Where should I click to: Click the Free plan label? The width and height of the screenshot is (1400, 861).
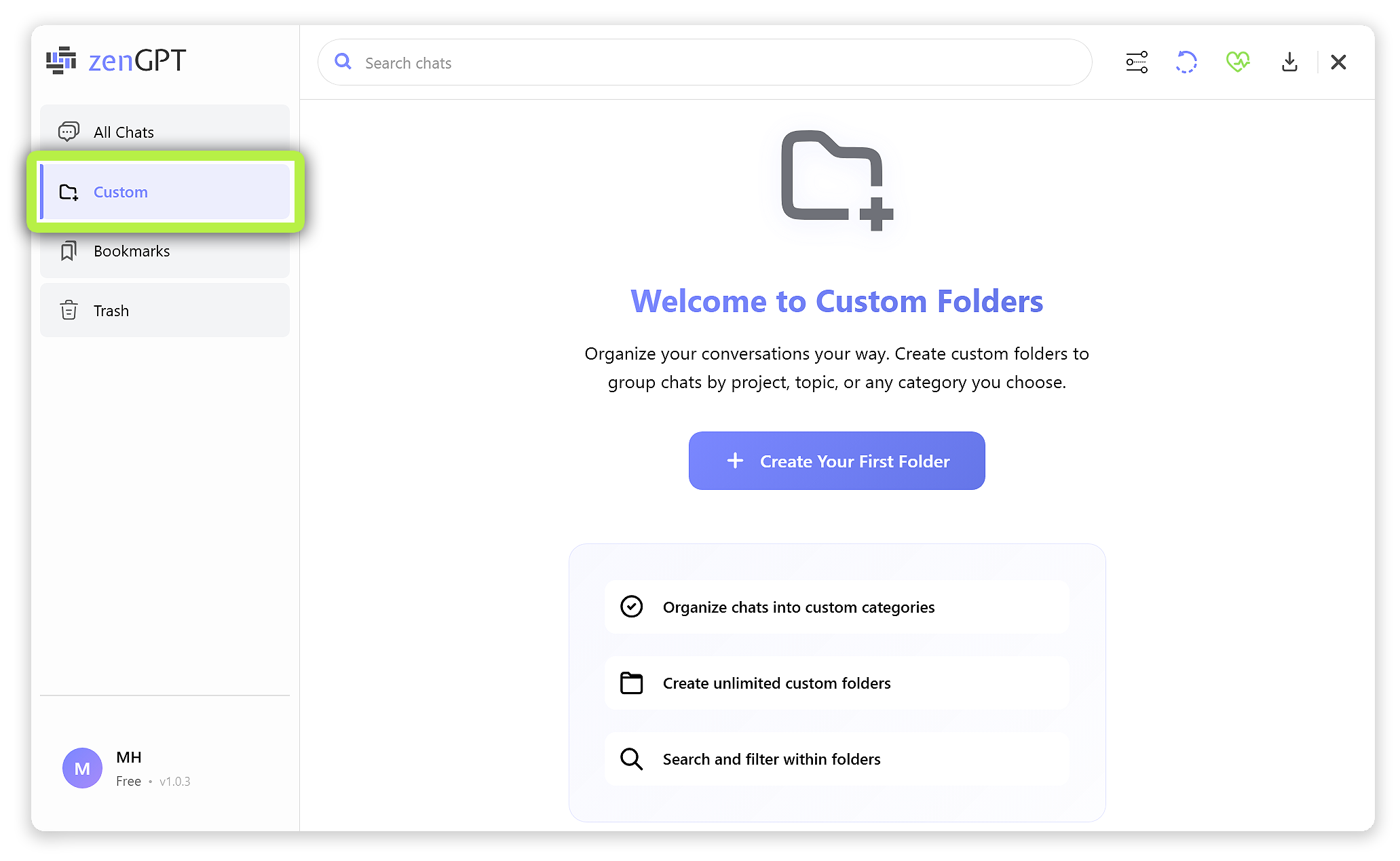(128, 781)
